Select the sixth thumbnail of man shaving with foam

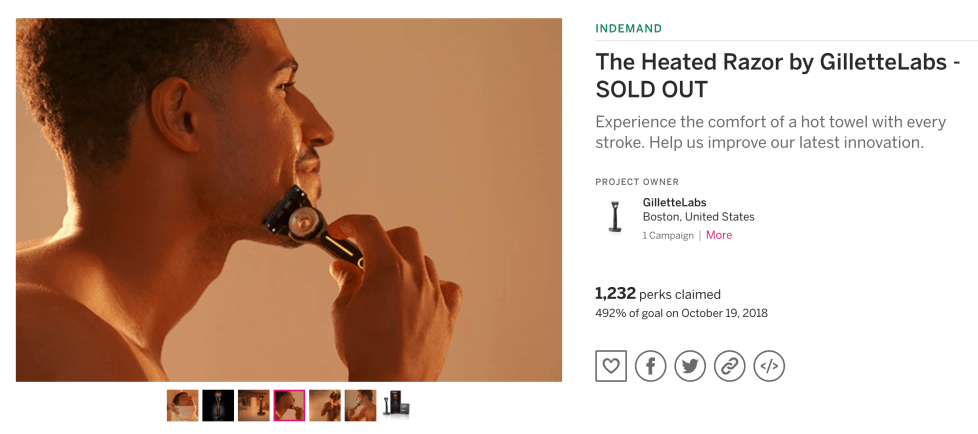pyautogui.click(x=360, y=405)
